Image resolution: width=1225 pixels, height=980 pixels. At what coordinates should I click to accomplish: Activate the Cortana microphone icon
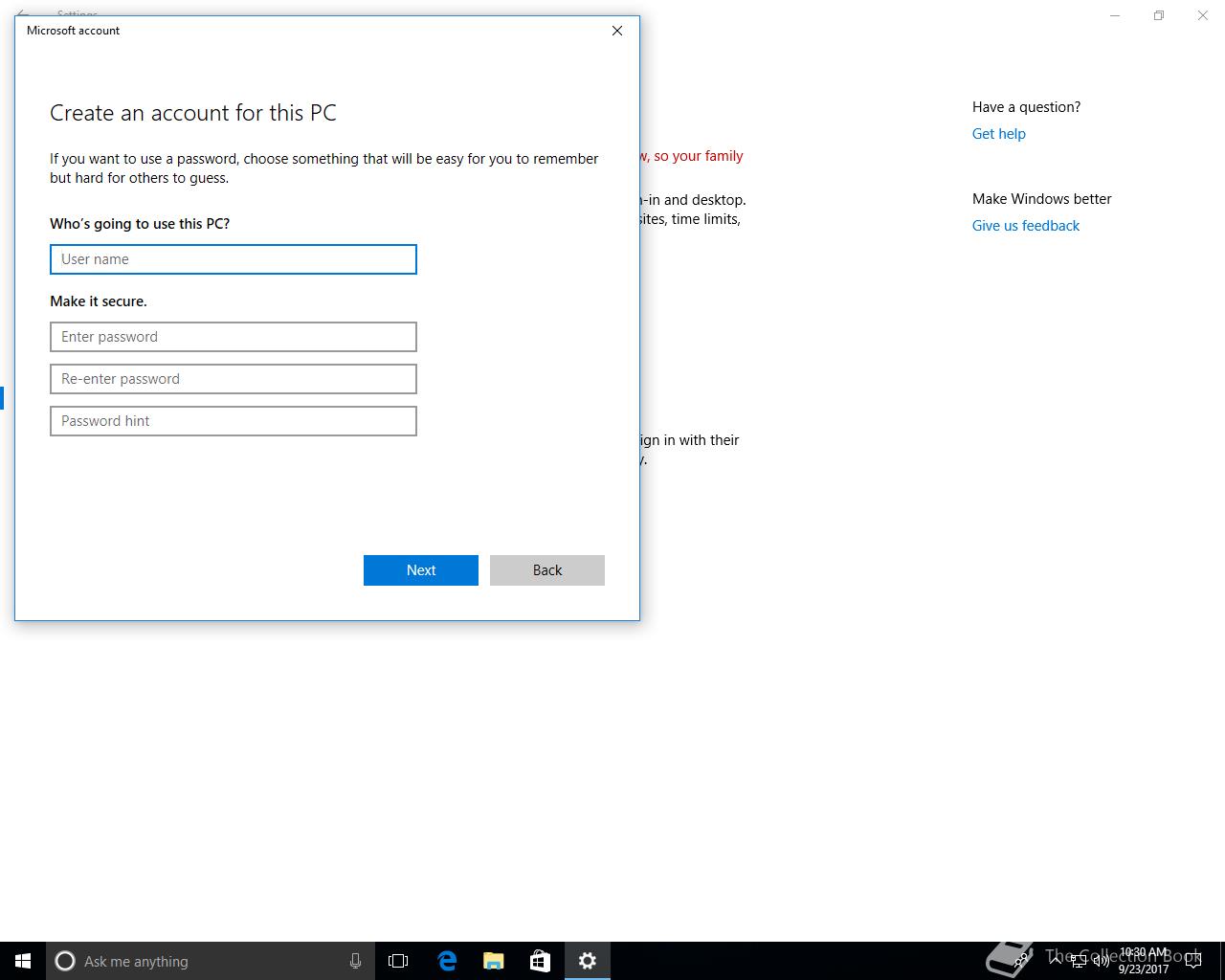(x=355, y=961)
